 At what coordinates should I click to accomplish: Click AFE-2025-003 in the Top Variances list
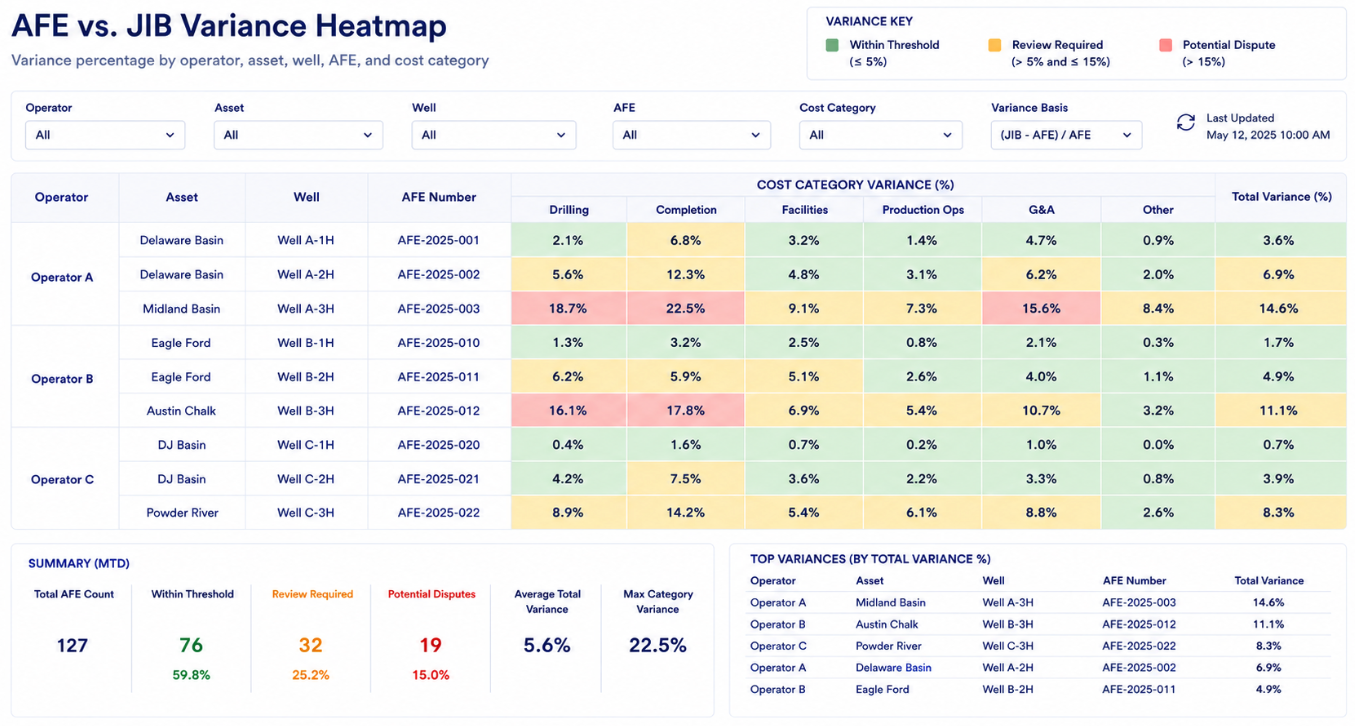click(1139, 603)
